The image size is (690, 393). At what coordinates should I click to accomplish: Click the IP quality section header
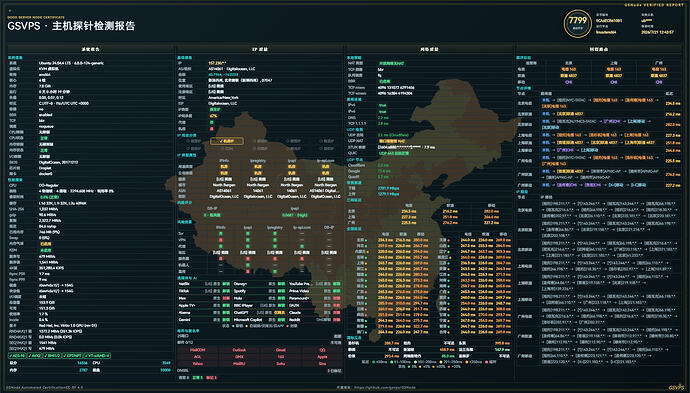click(x=260, y=49)
